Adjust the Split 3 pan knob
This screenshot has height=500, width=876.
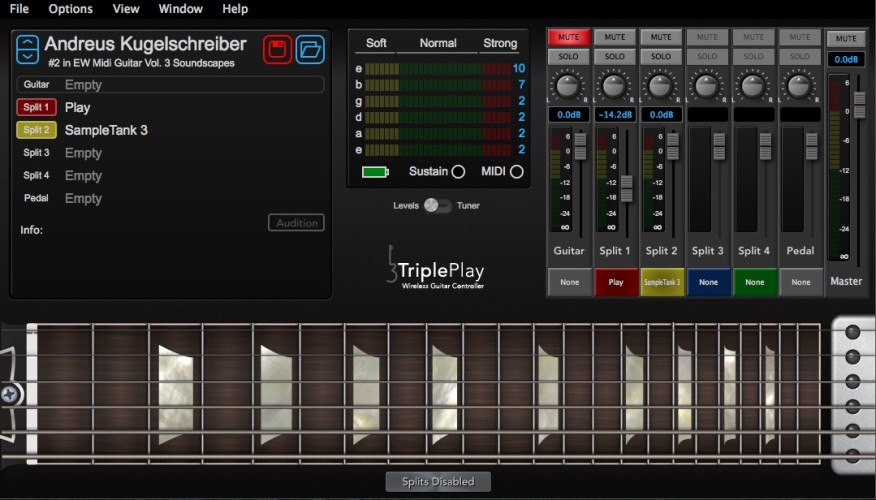pyautogui.click(x=707, y=85)
